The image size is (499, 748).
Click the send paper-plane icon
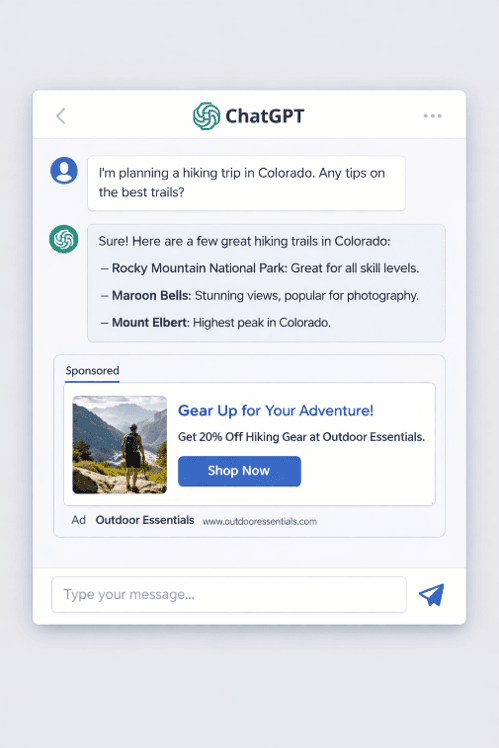(x=432, y=594)
